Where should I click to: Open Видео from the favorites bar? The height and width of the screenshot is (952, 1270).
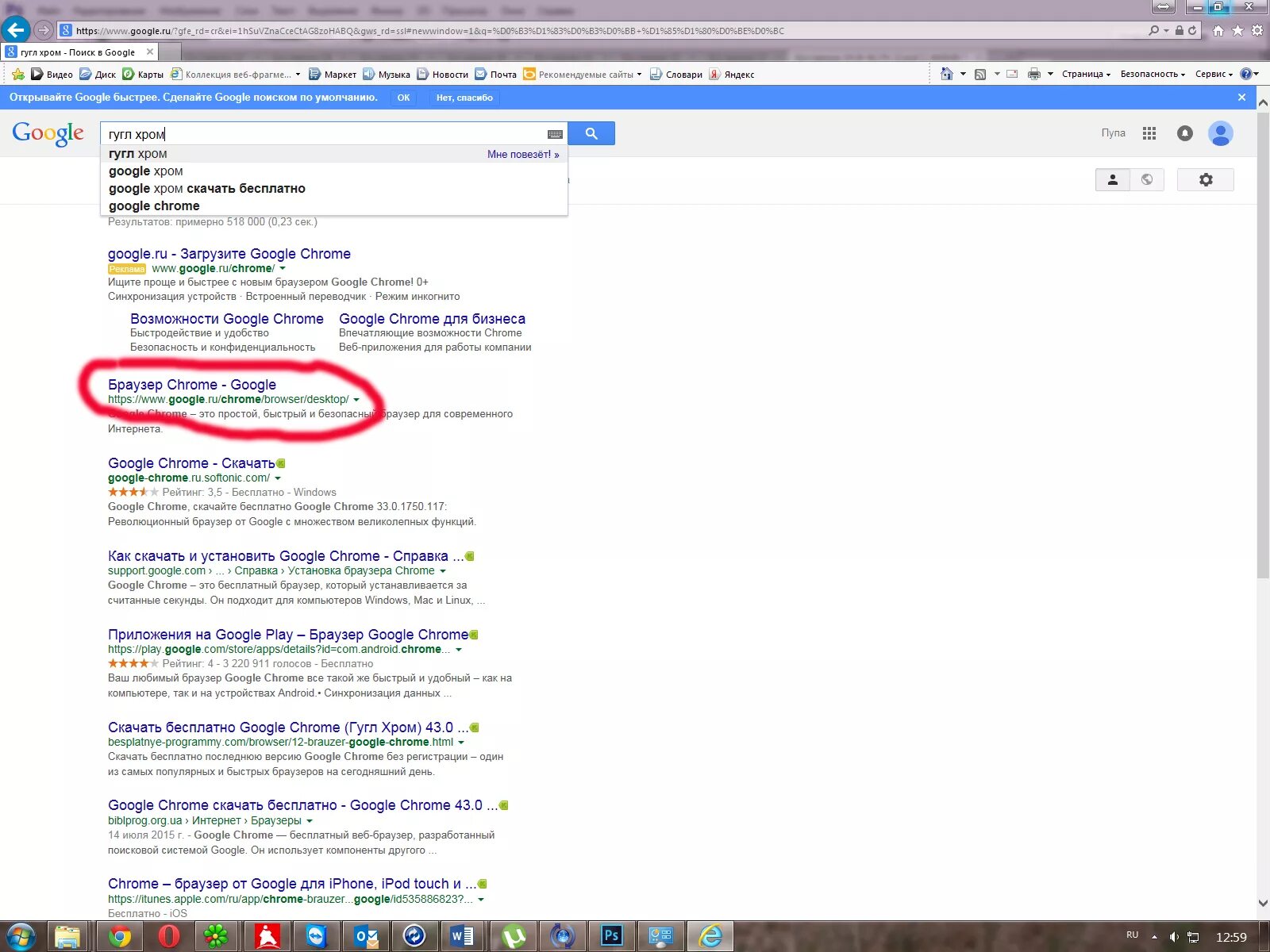click(x=52, y=74)
